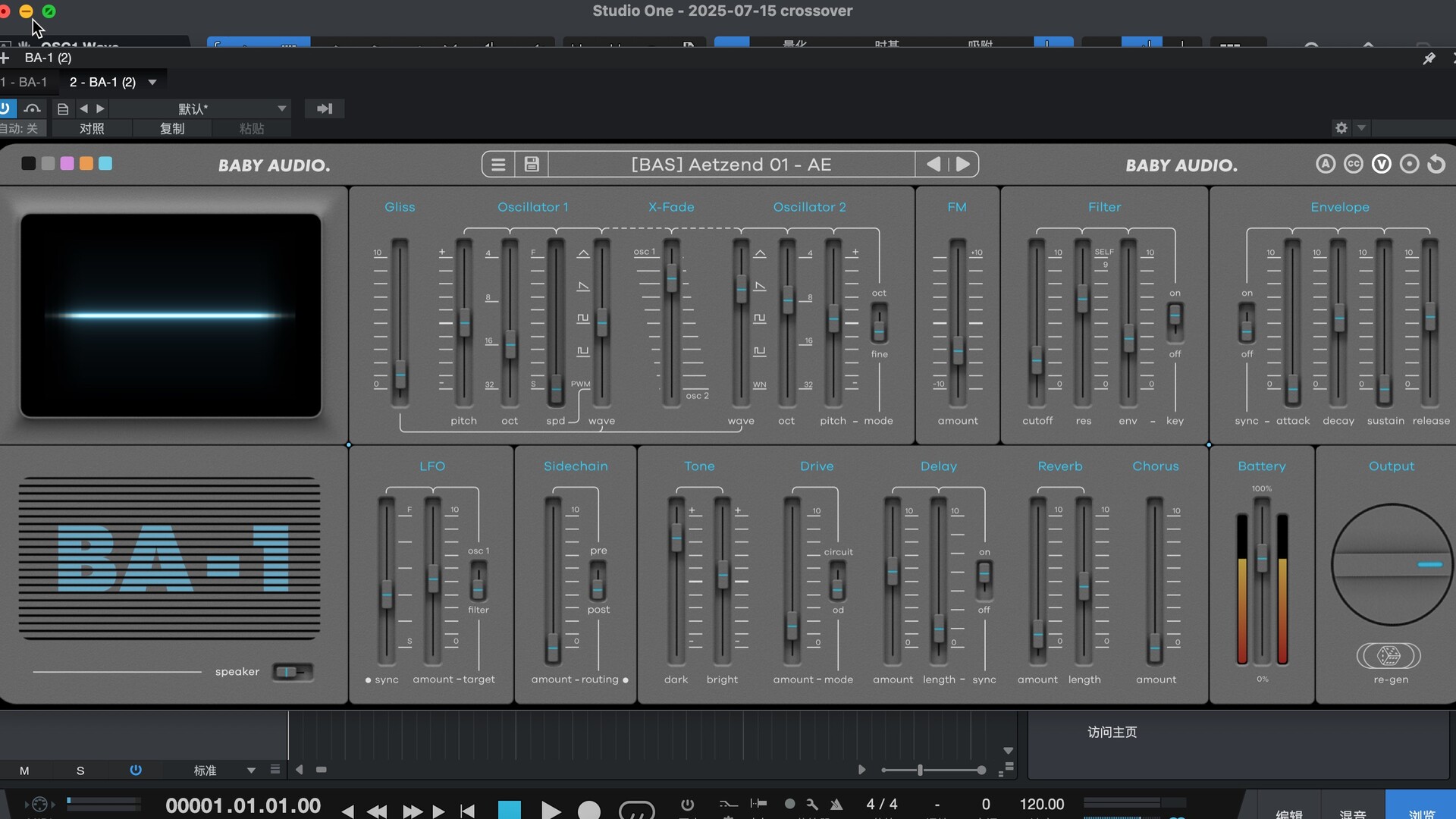Click the Record button in the transport
Screen dimensions: 1456x819
[x=588, y=811]
